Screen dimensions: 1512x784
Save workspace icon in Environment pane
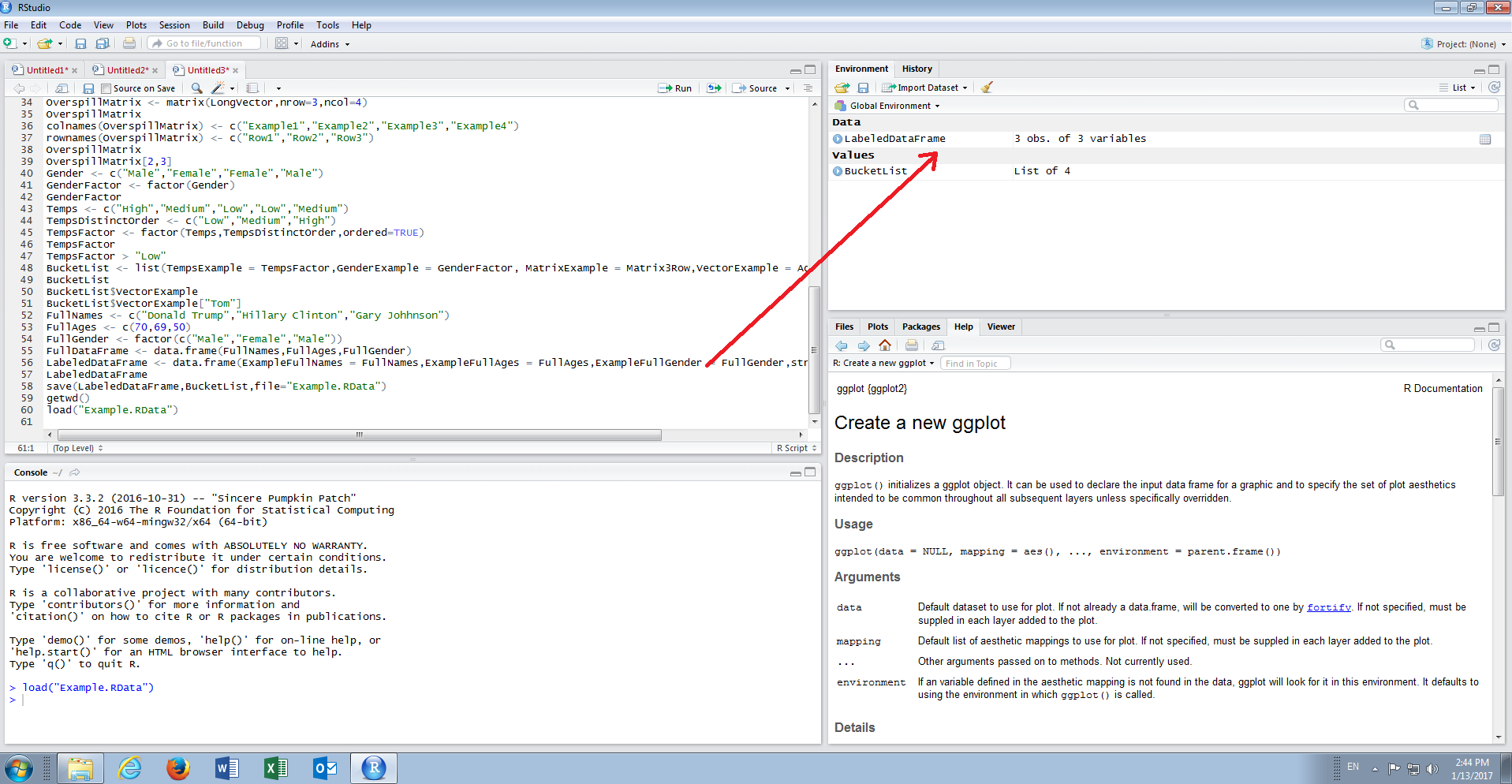(x=863, y=88)
